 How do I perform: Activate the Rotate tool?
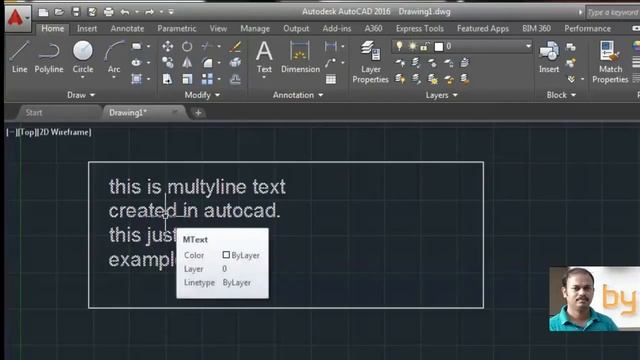point(187,46)
